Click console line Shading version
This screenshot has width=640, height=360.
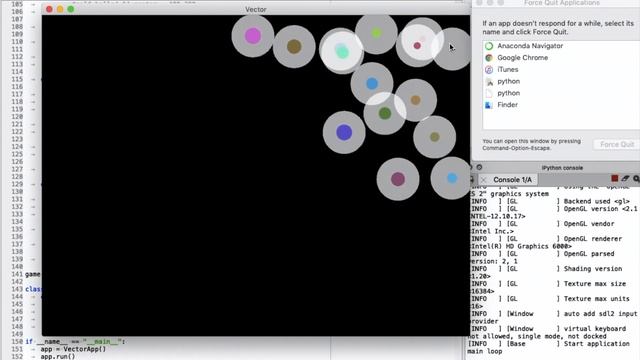(x=547, y=269)
